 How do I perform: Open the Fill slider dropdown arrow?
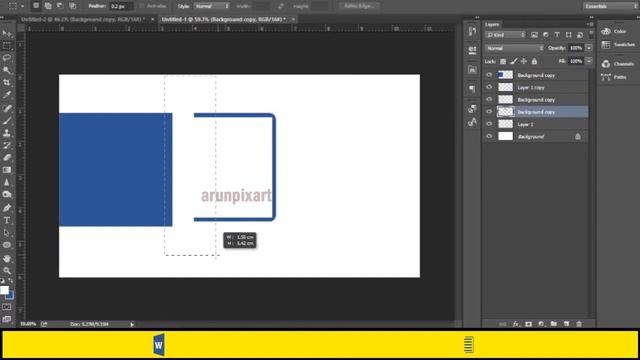[589, 61]
